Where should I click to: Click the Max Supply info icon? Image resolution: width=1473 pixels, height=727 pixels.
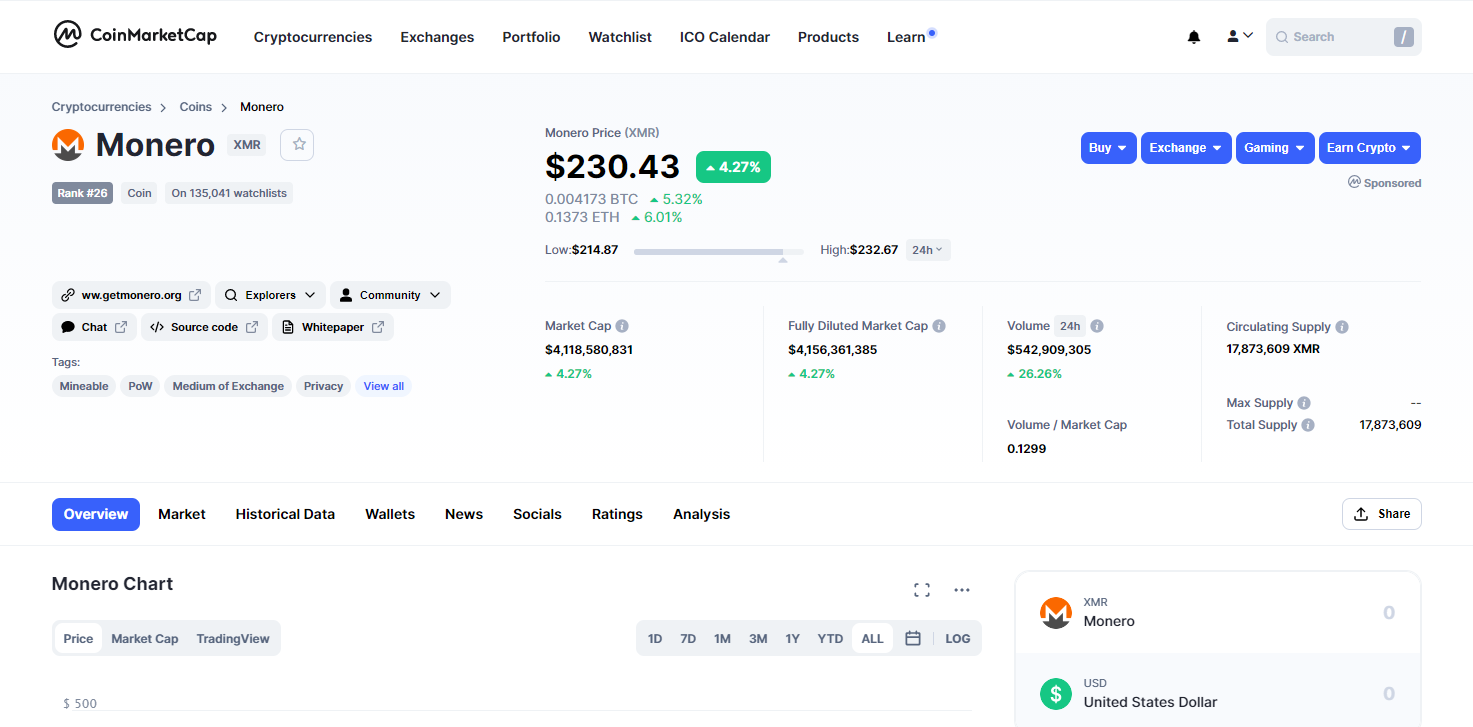tap(1304, 403)
